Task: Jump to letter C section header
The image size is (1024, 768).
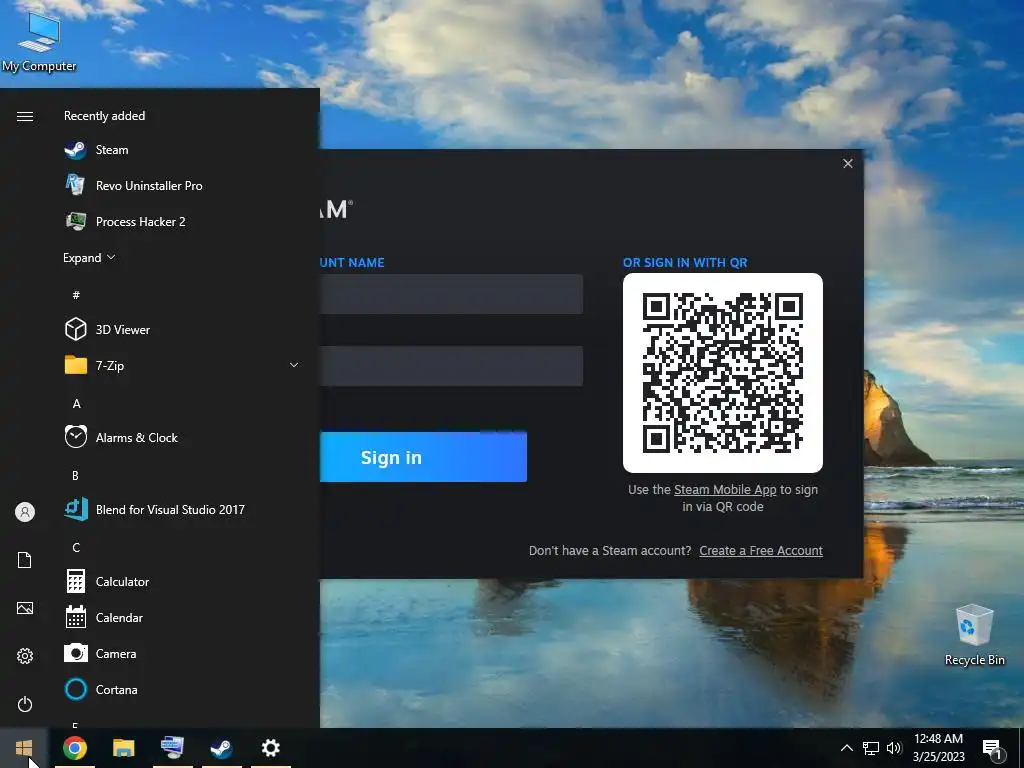Action: pos(76,547)
